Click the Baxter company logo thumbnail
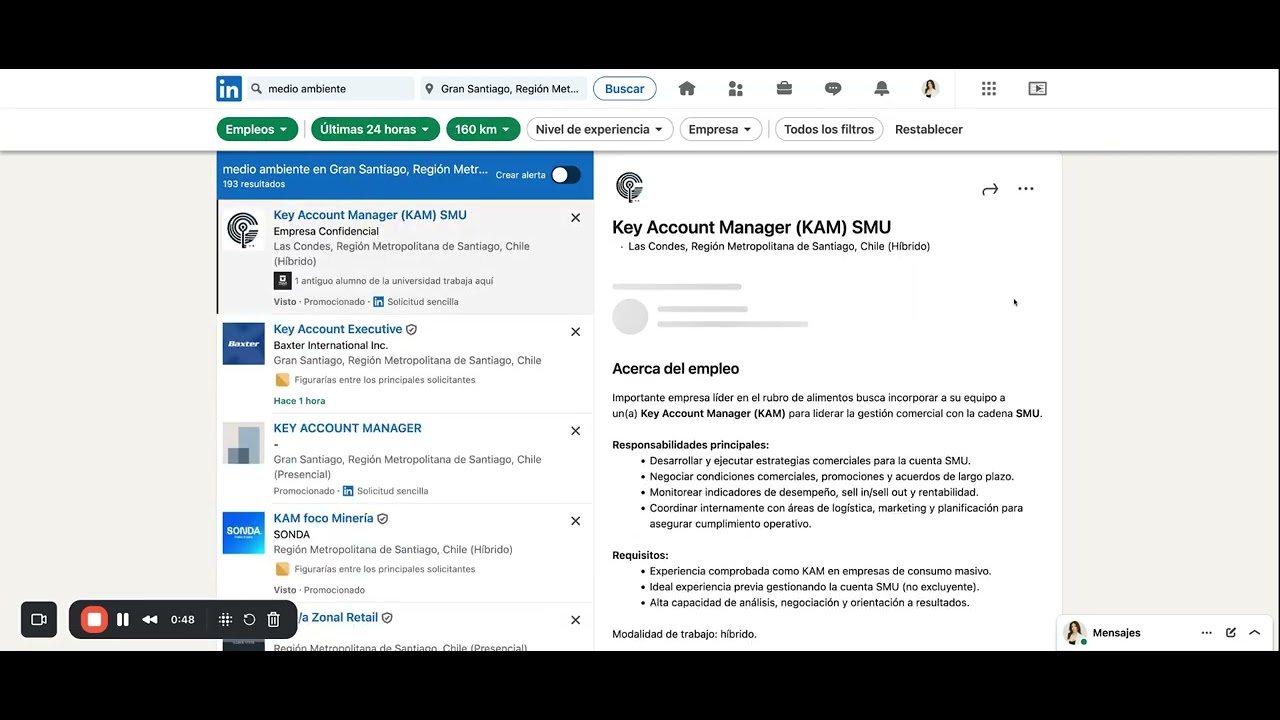Image resolution: width=1280 pixels, height=720 pixels. point(244,343)
